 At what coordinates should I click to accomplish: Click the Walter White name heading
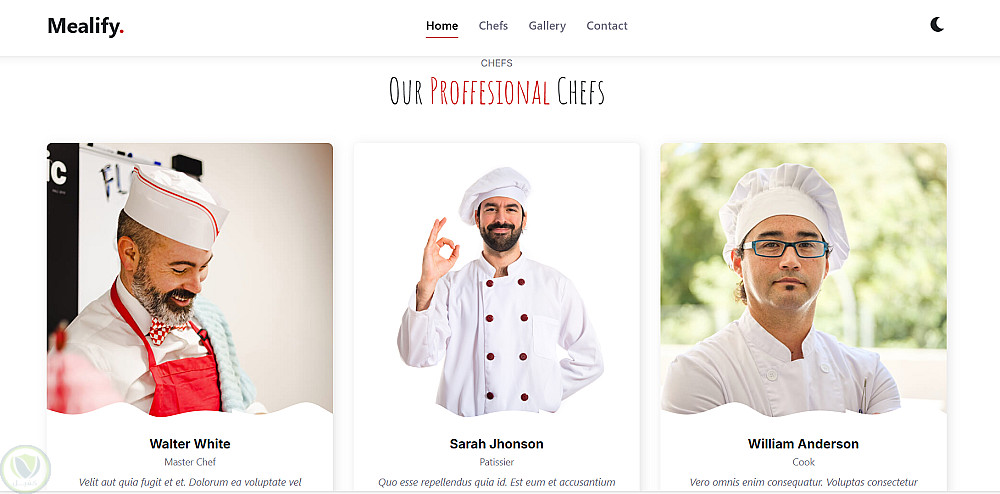pyautogui.click(x=190, y=444)
